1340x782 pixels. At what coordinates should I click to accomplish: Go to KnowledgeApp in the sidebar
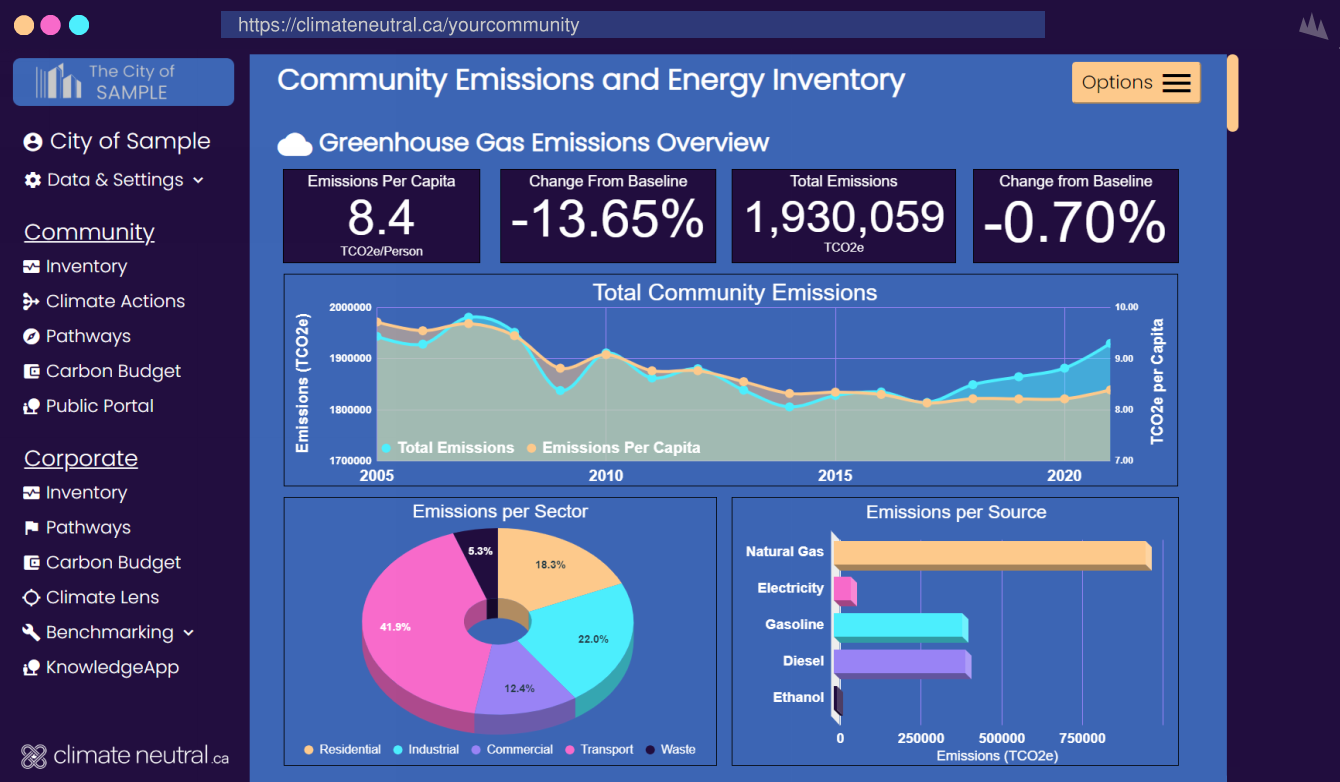point(112,667)
